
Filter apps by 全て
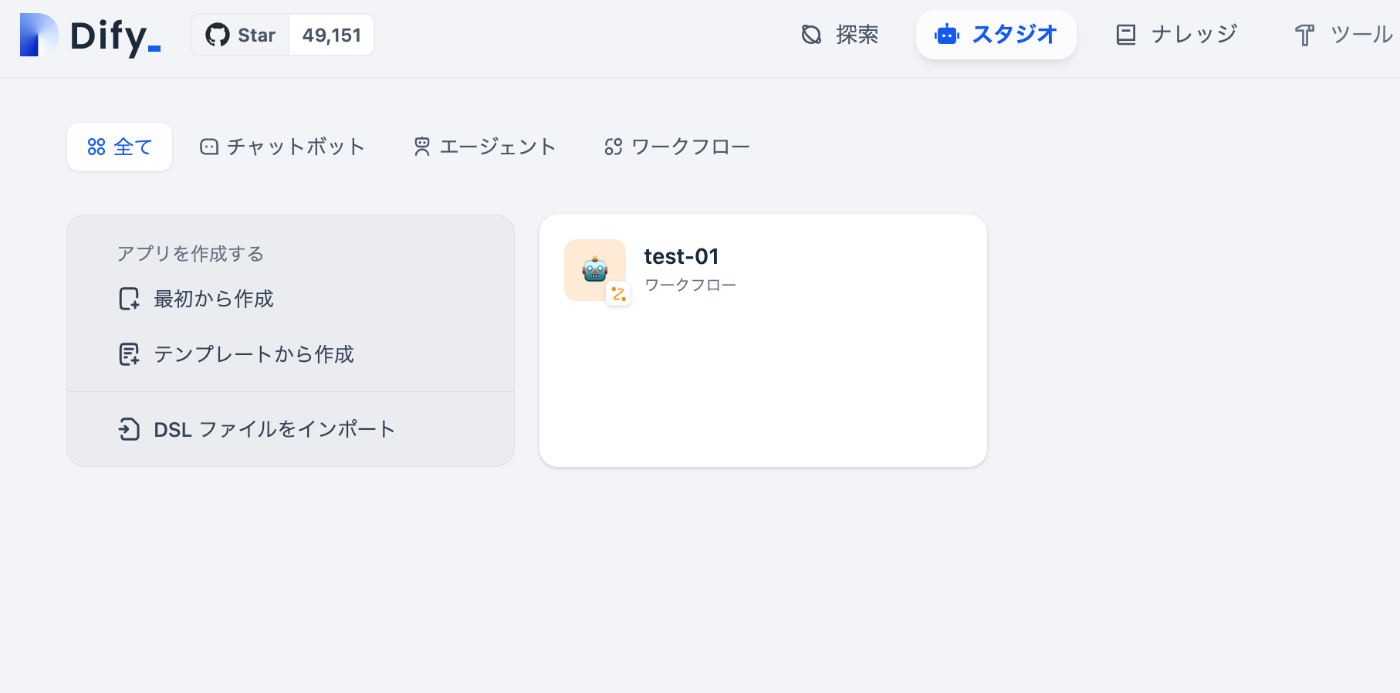click(119, 147)
